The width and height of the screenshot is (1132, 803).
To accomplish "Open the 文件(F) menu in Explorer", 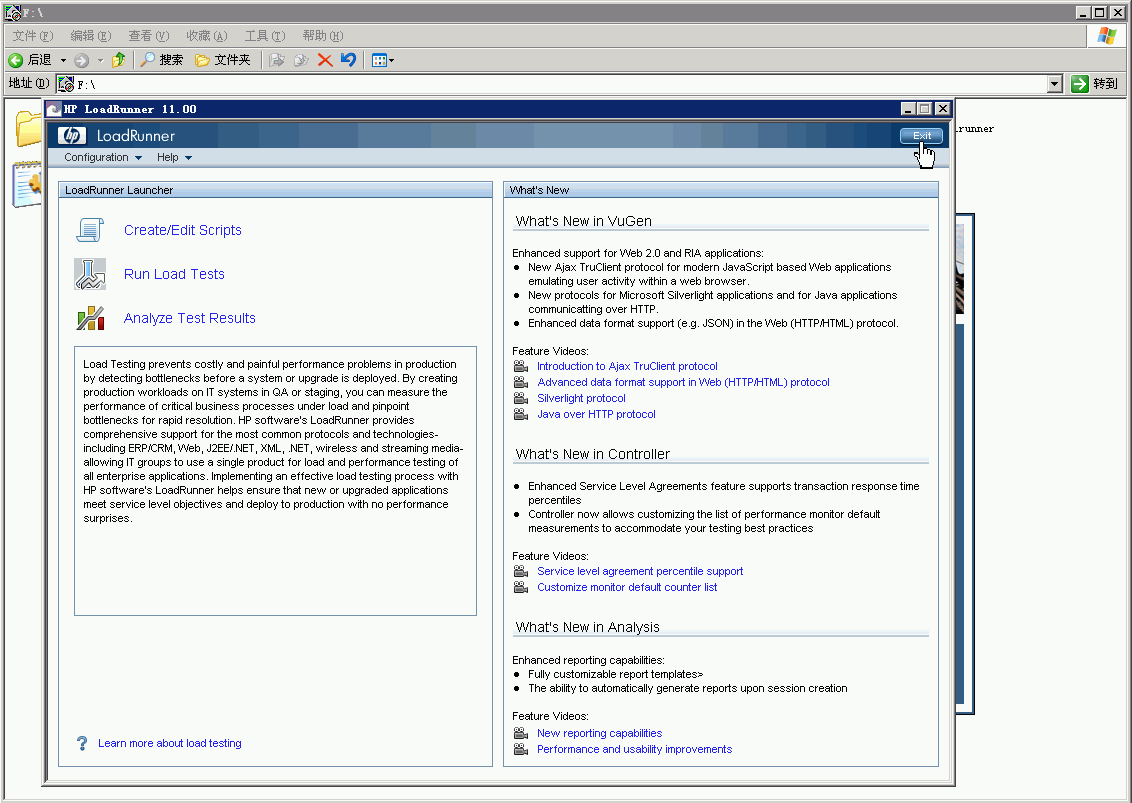I will coord(32,35).
